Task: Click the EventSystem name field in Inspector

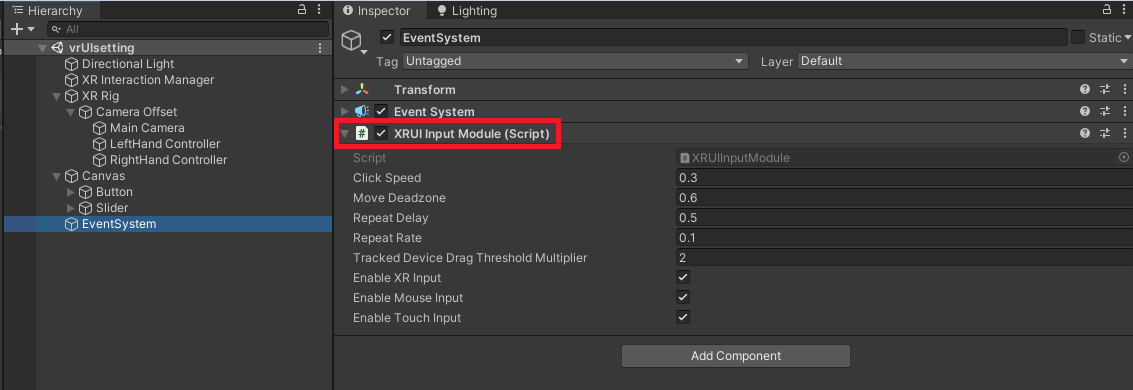Action: [733, 38]
